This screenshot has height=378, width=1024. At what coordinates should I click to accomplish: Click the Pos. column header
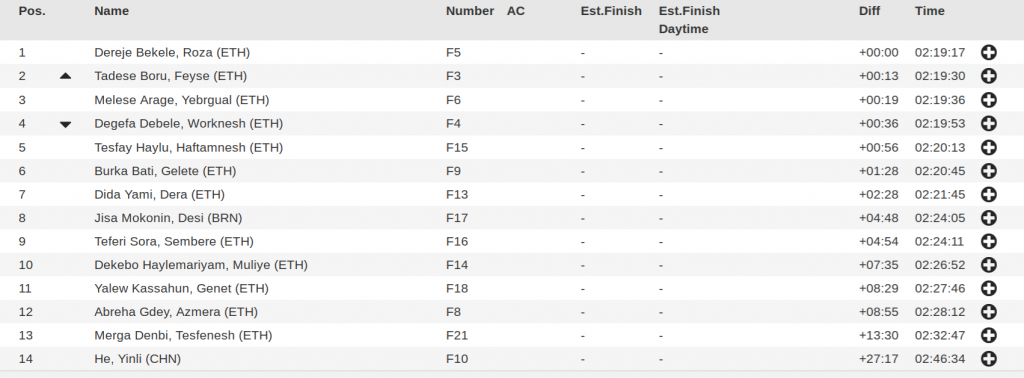coord(32,11)
